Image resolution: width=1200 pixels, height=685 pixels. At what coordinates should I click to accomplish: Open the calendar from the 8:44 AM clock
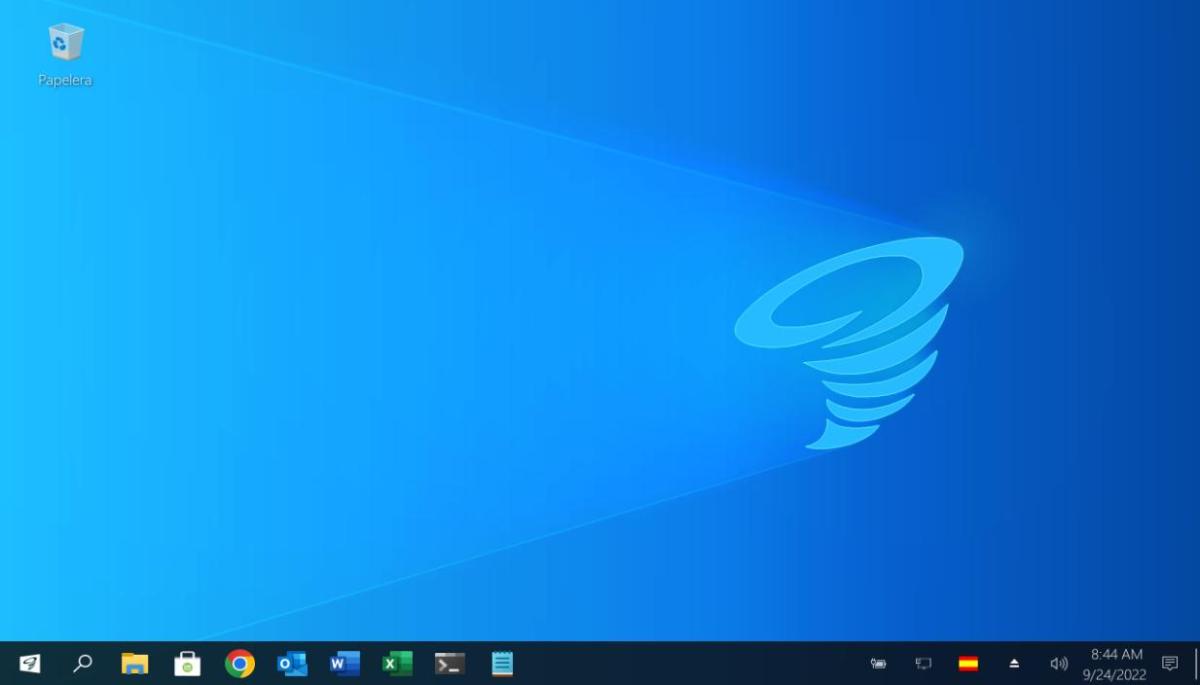click(x=1116, y=664)
